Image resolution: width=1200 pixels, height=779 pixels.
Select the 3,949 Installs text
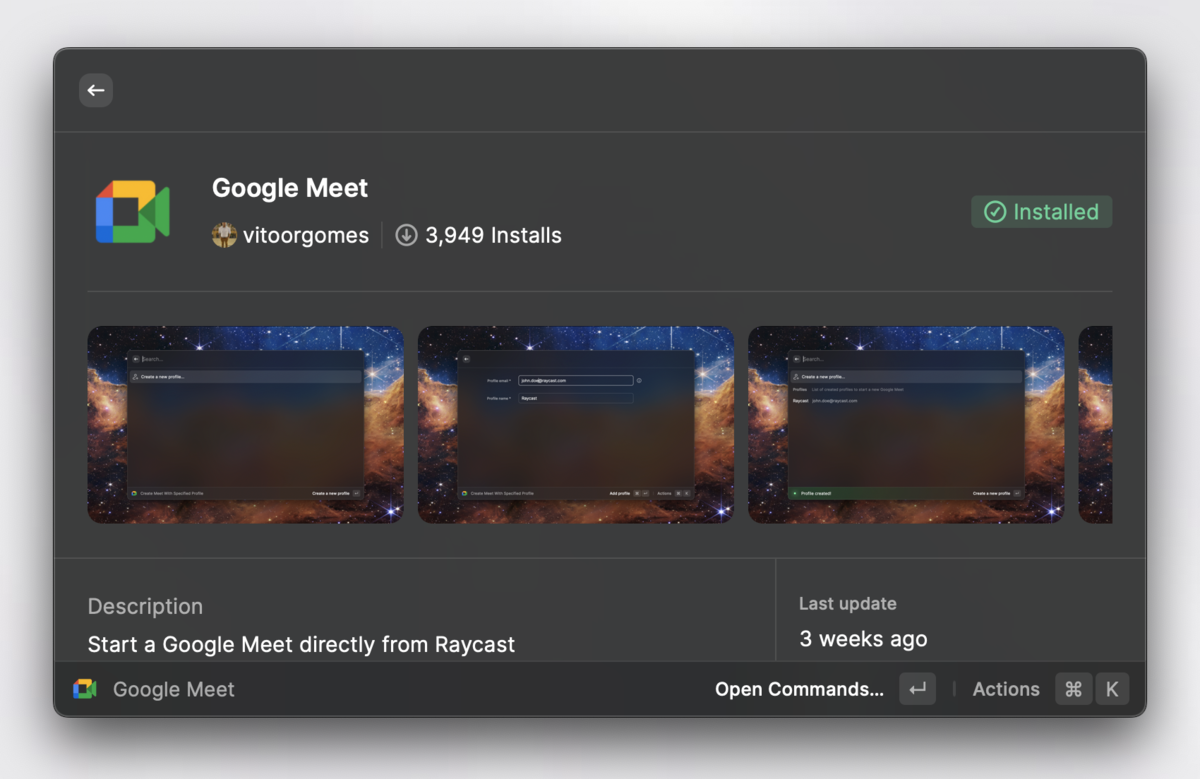494,236
